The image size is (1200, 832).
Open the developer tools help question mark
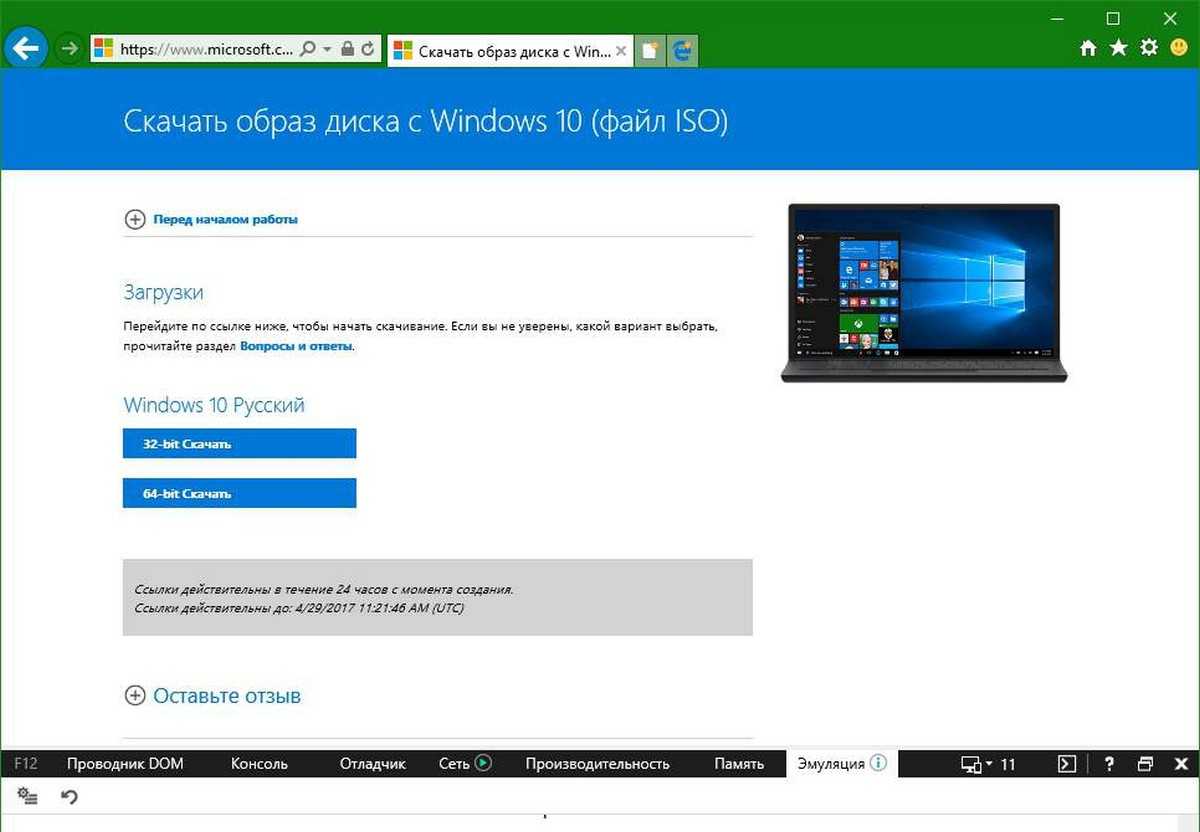tap(1109, 764)
